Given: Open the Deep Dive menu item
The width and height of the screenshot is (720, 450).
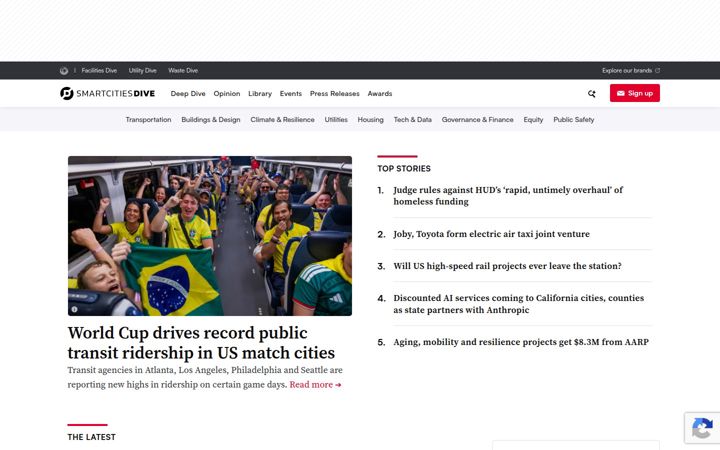Looking at the screenshot, I should click(x=188, y=94).
